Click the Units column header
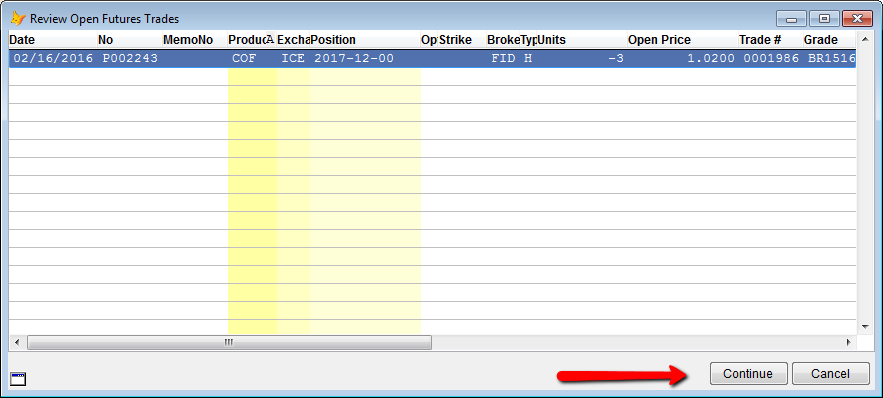Screen dimensions: 883x398 [x=582, y=40]
